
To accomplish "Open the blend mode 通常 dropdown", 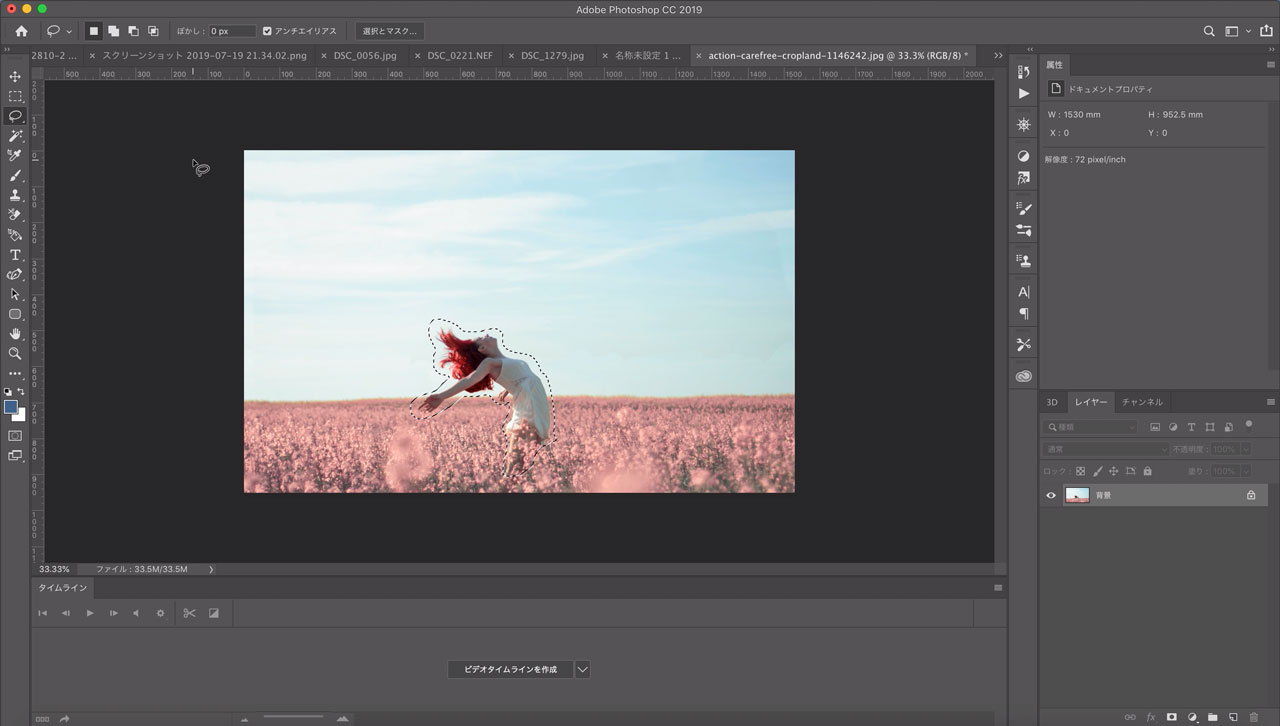I will [x=1105, y=450].
